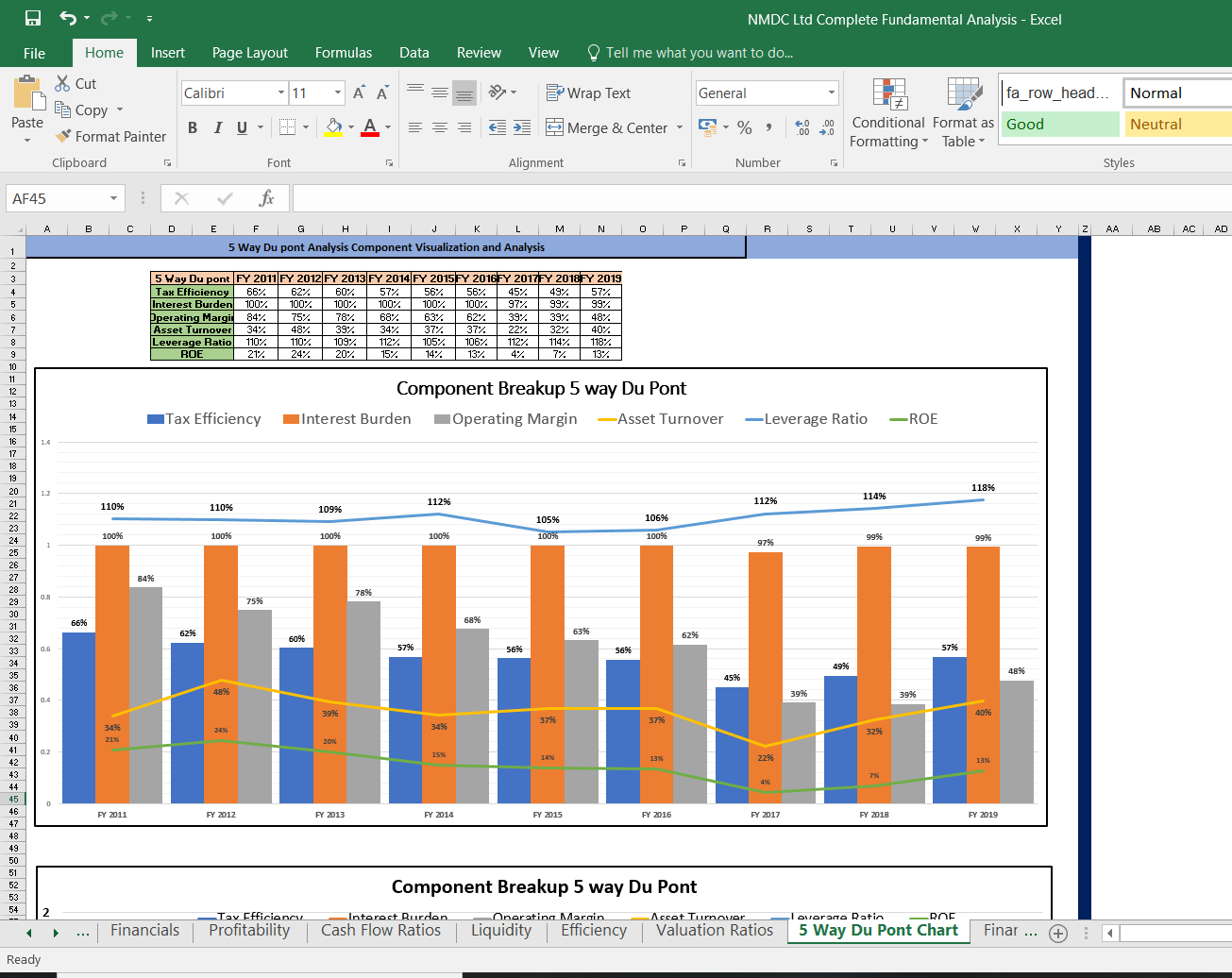
Task: Apply cell borders with the Borders icon
Action: click(287, 127)
